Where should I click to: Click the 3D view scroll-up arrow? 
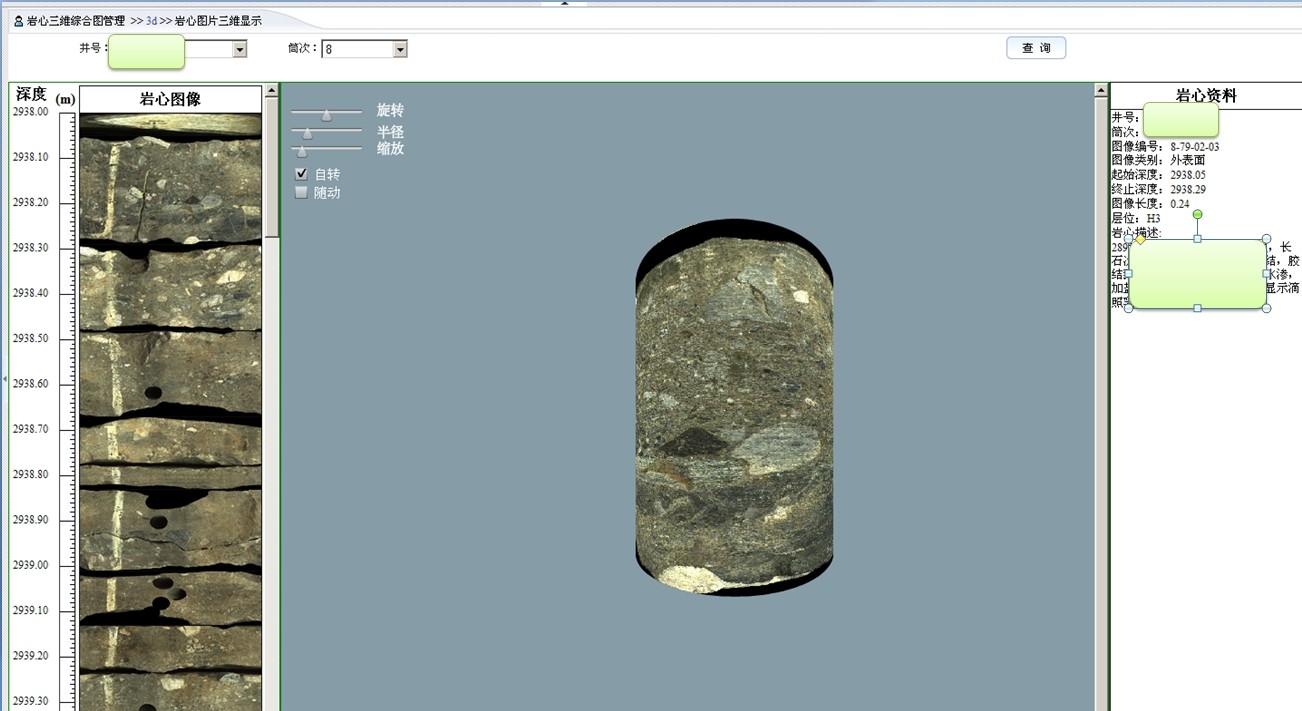pyautogui.click(x=1101, y=91)
